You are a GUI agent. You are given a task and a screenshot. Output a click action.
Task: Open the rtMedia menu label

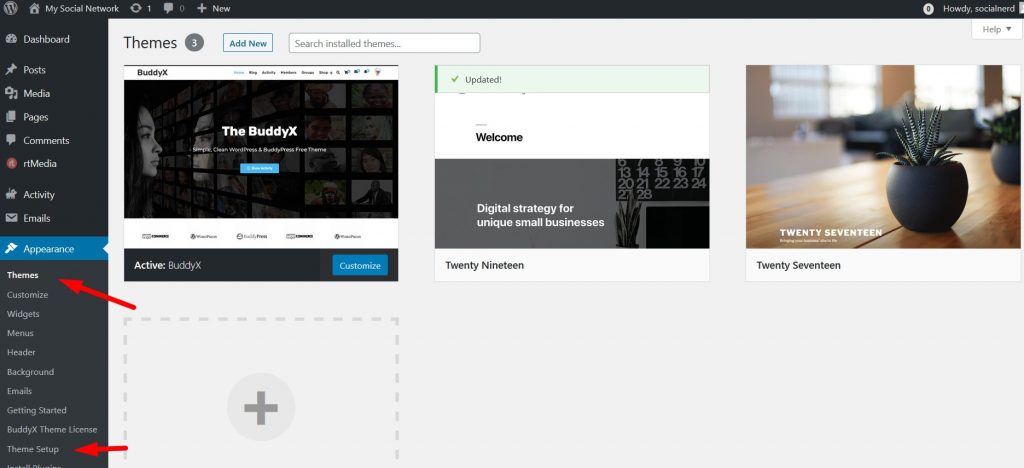coord(40,164)
